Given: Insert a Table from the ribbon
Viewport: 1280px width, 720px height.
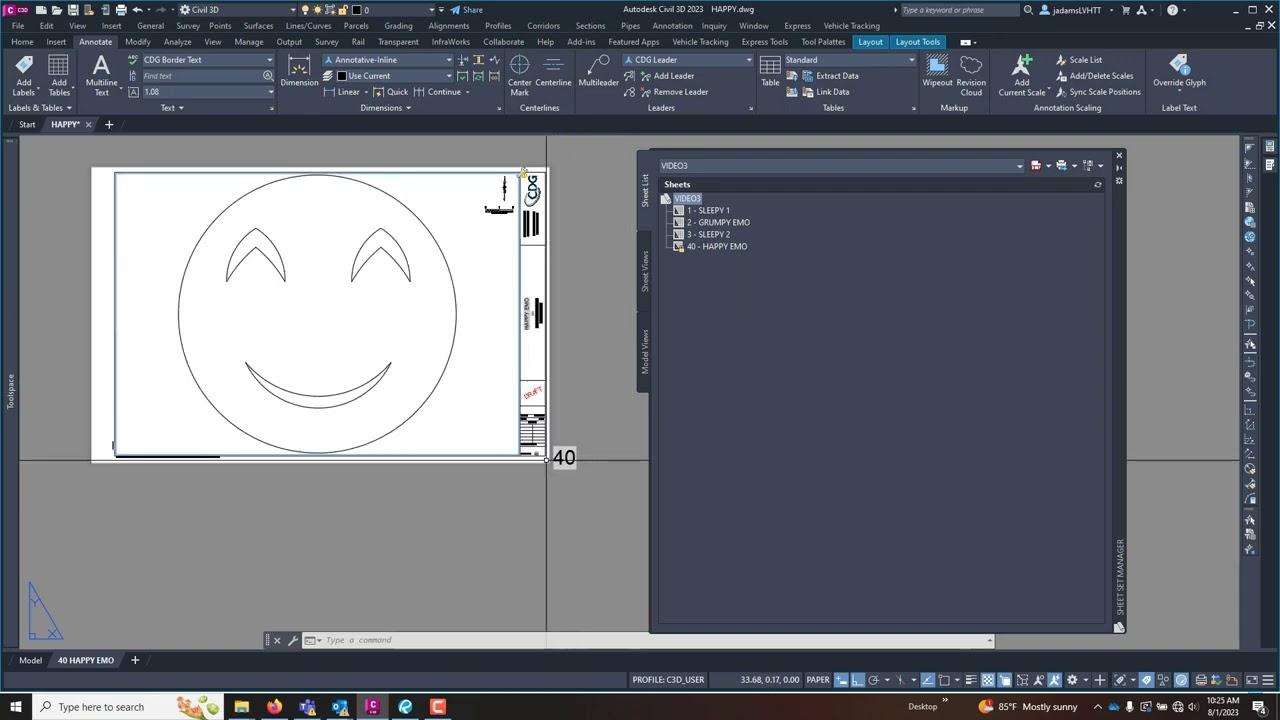Looking at the screenshot, I should (x=770, y=71).
